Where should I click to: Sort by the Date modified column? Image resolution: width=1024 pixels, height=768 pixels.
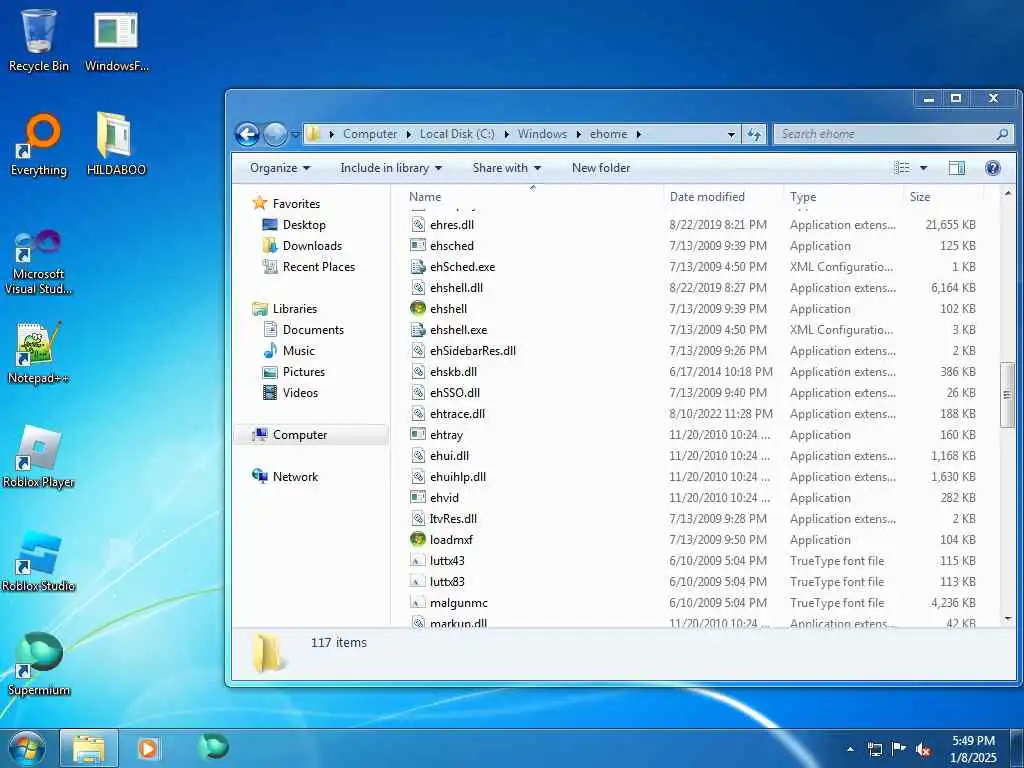tap(724, 197)
